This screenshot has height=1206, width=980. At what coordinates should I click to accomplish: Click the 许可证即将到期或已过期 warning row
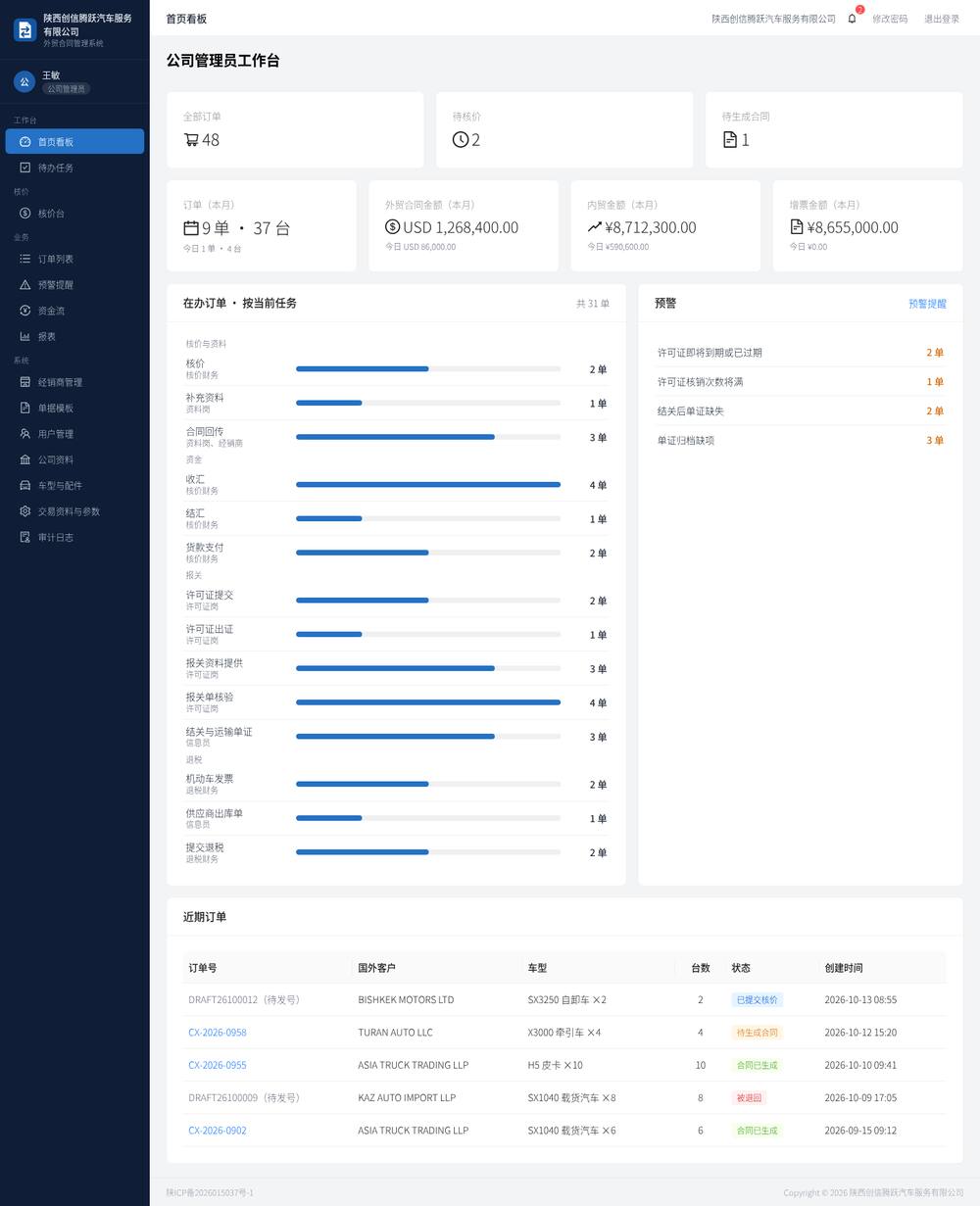tap(801, 353)
